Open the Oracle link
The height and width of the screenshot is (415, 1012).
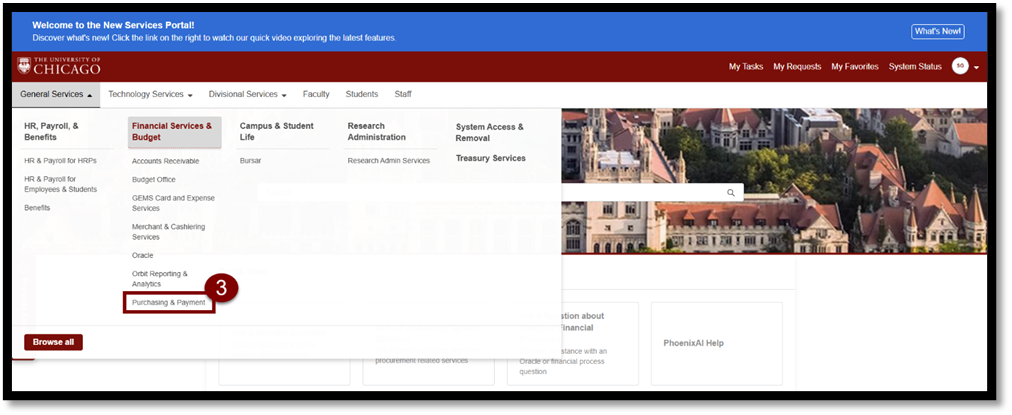coord(143,256)
